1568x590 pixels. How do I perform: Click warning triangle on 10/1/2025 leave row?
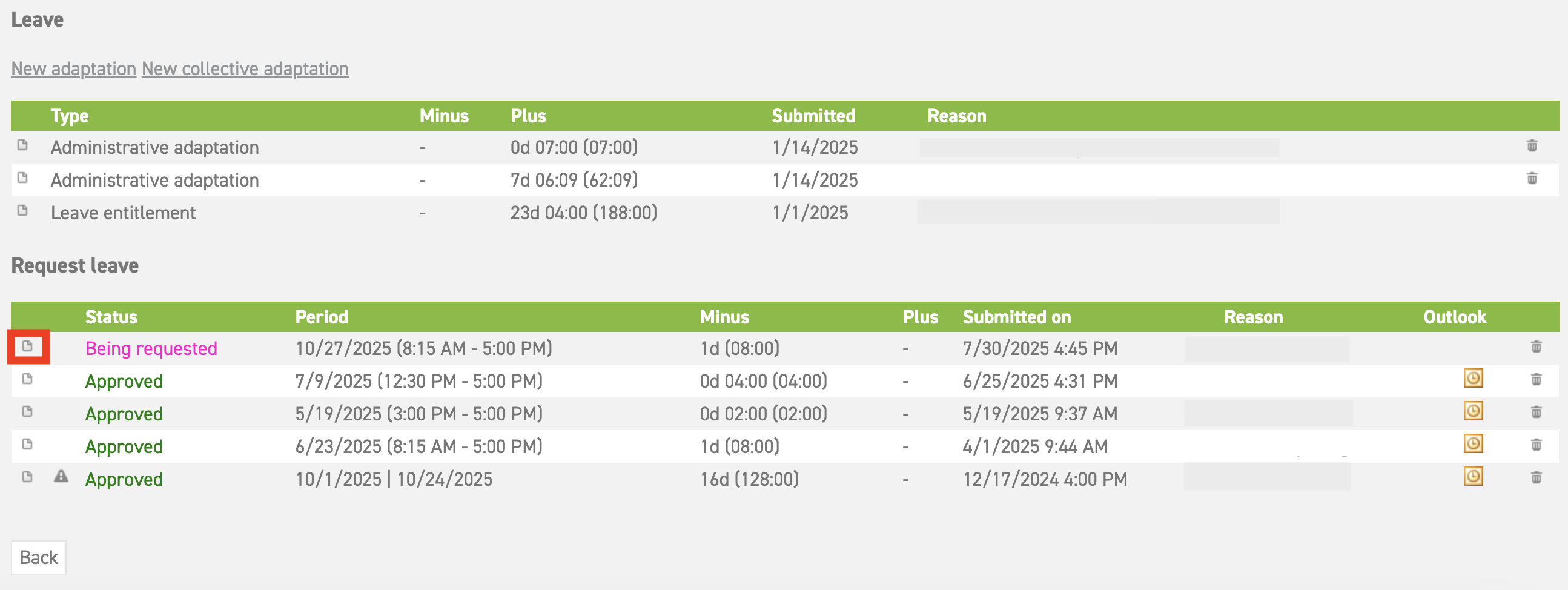[x=61, y=476]
